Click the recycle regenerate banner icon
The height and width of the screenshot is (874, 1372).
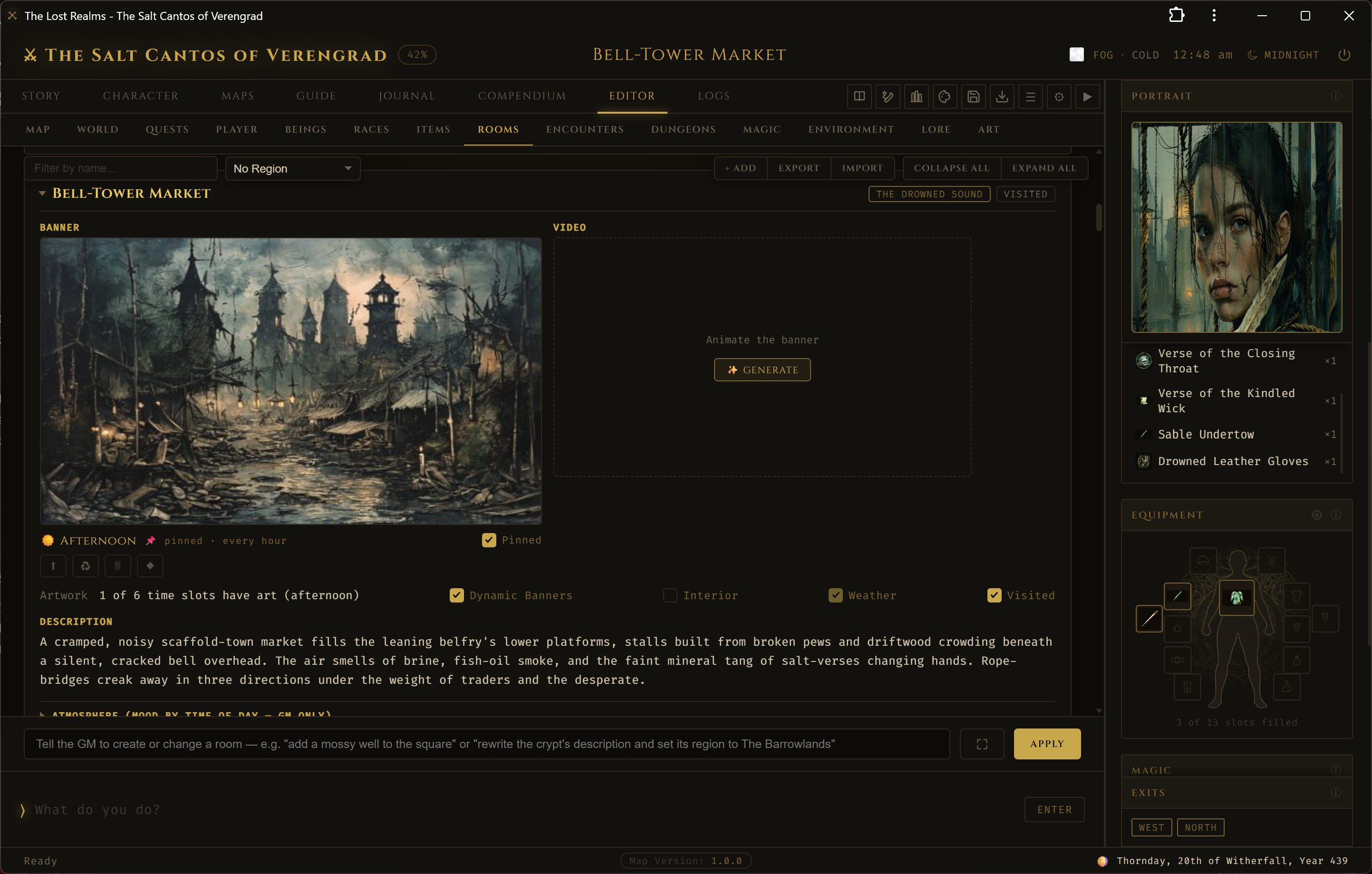(x=86, y=566)
